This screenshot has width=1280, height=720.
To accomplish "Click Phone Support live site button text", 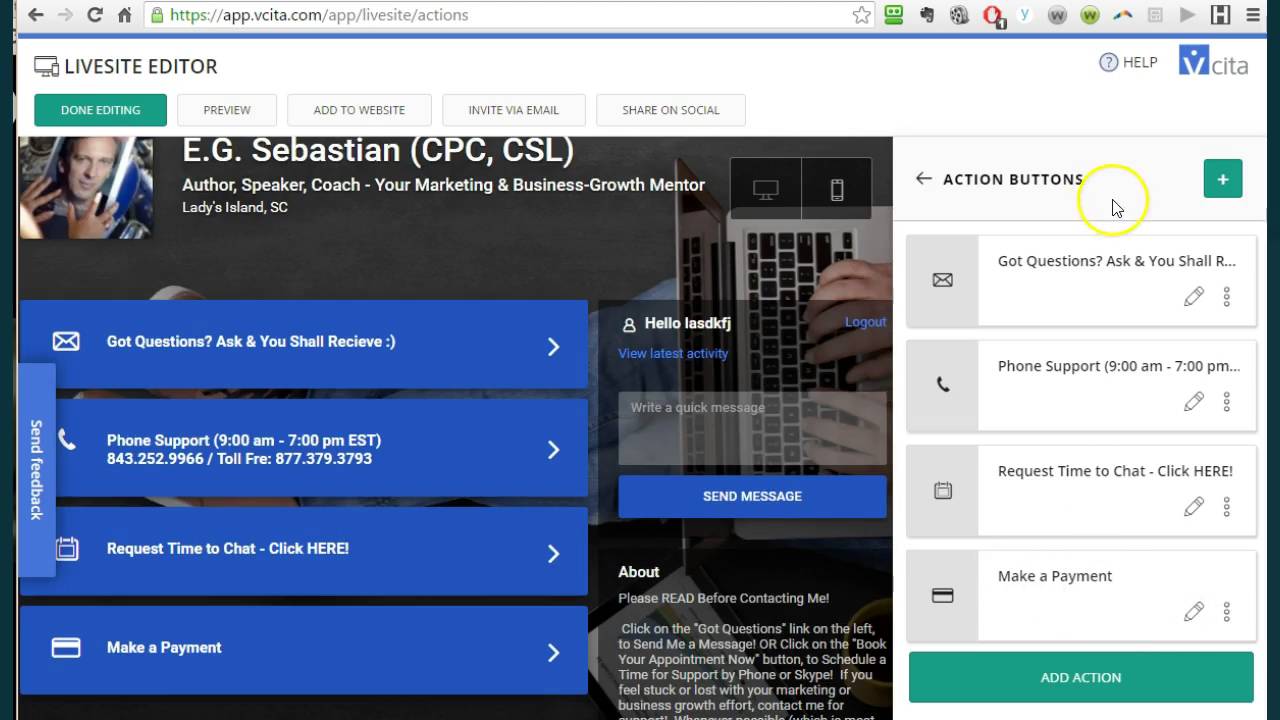I will pos(244,449).
